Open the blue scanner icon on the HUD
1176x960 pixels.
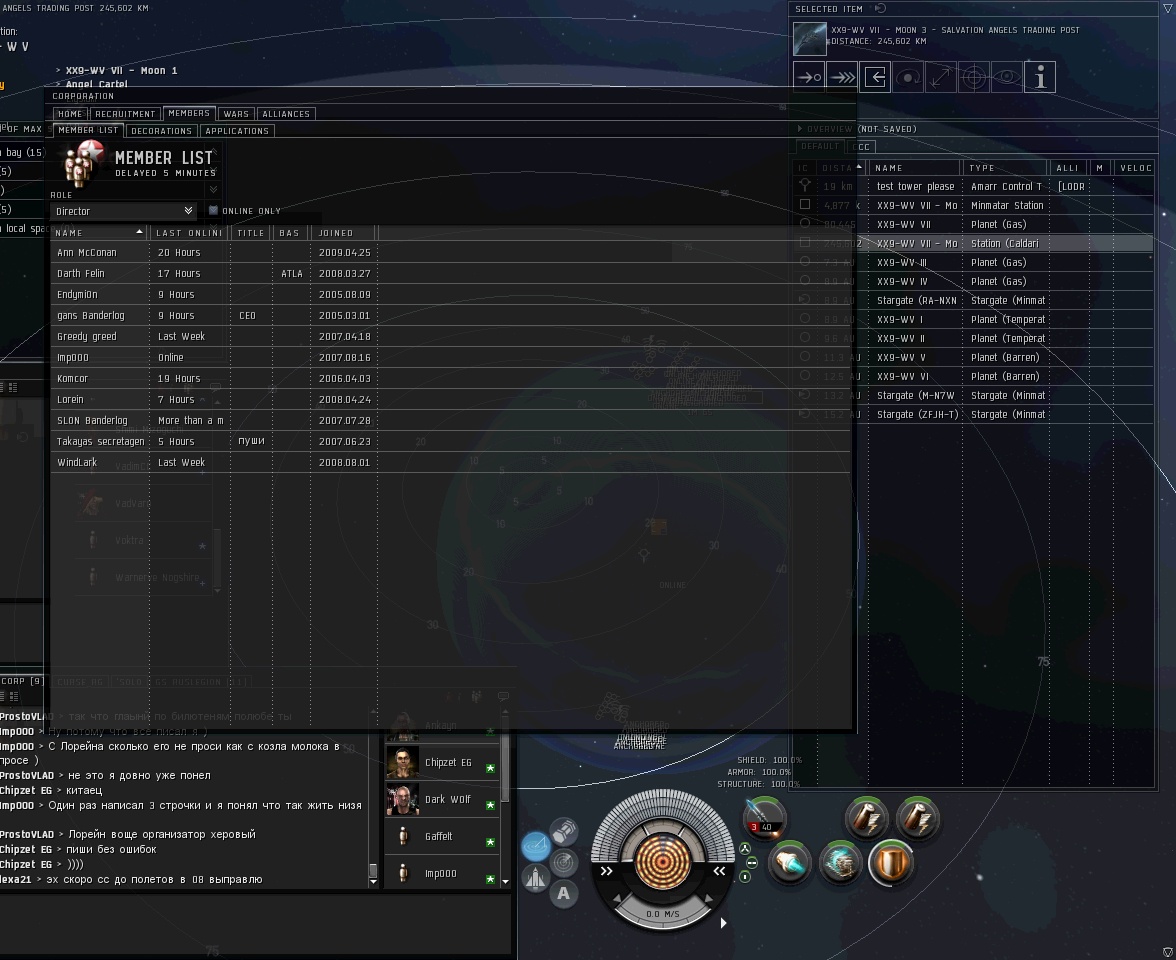coord(536,846)
